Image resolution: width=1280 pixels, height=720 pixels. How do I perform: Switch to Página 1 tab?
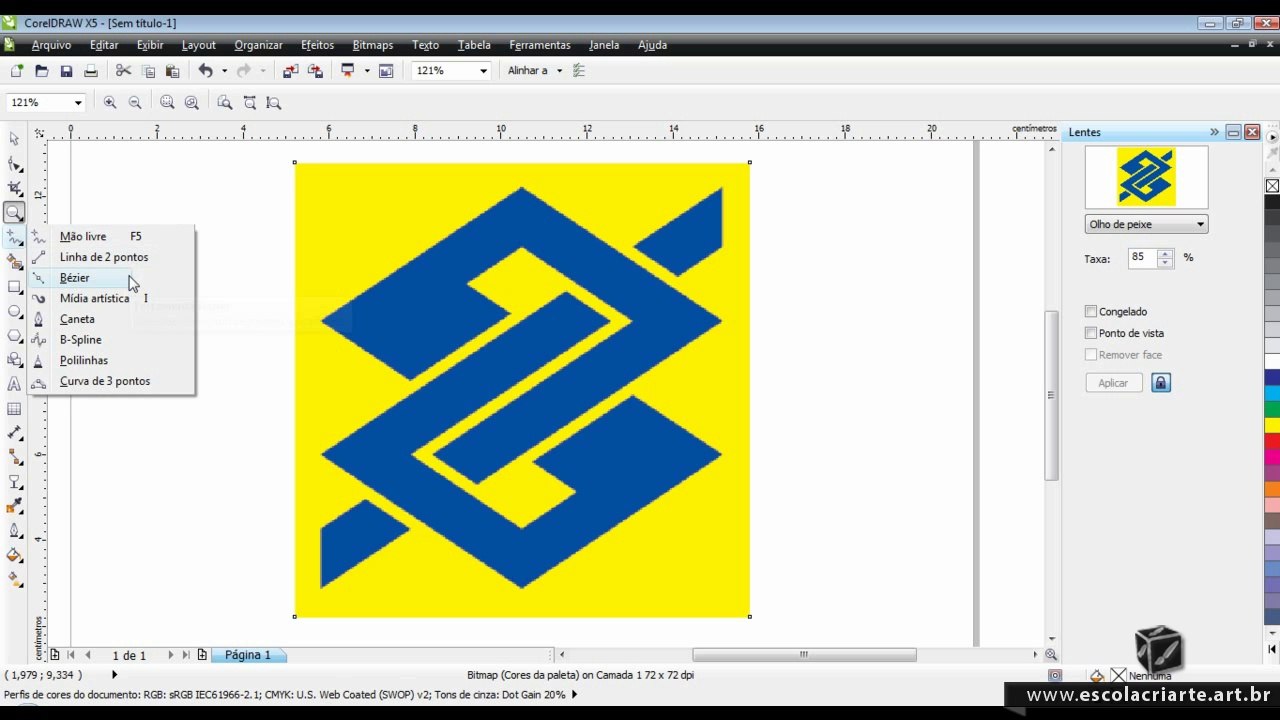[247, 655]
